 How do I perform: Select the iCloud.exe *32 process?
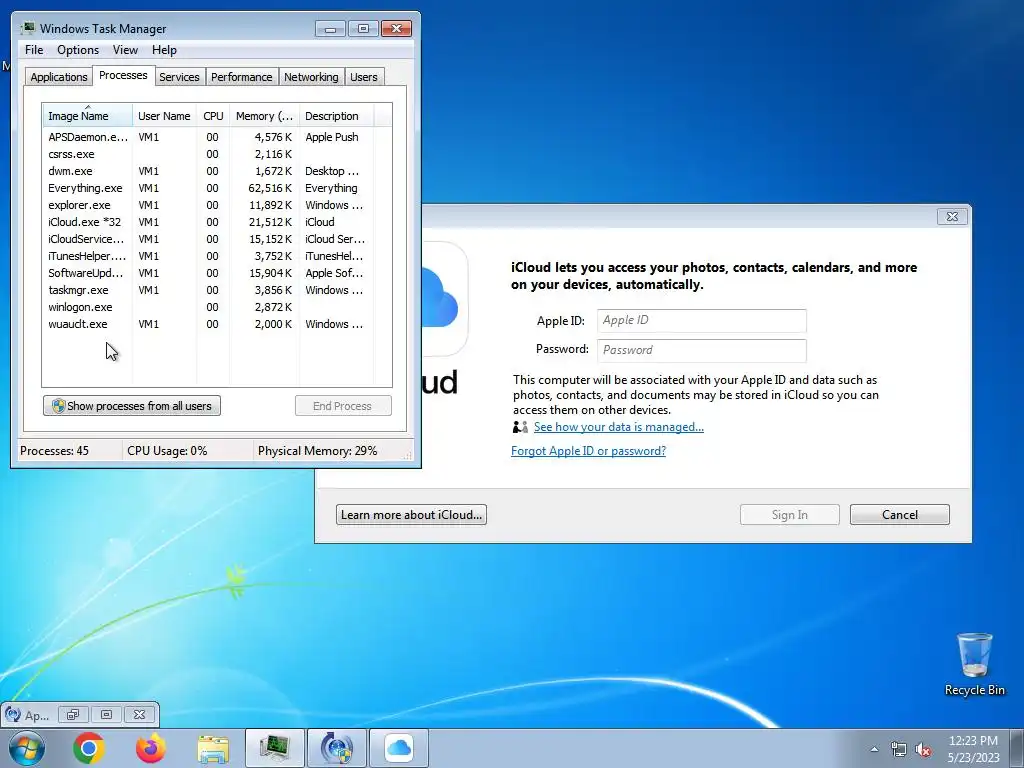[x=217, y=222]
